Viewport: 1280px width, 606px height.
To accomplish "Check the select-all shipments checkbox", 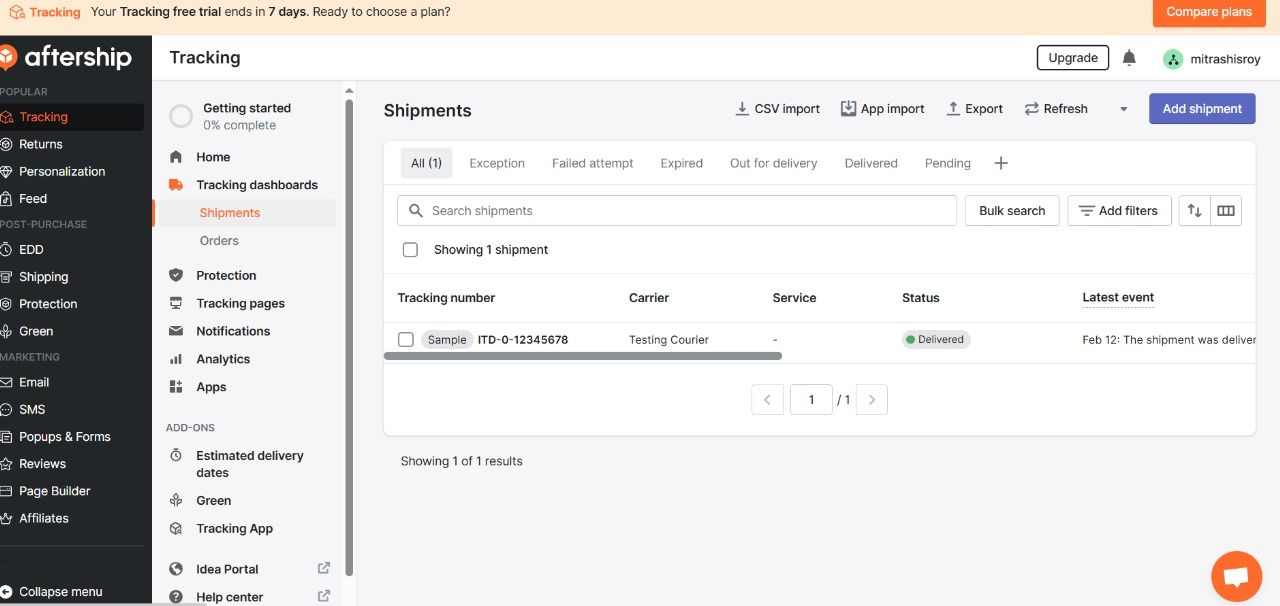I will coord(410,250).
